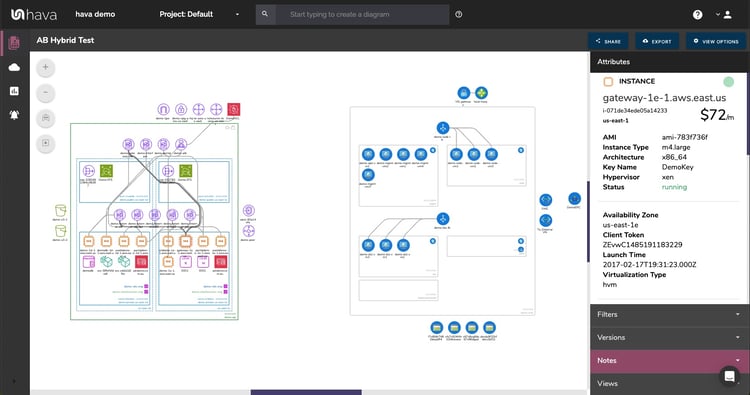750x395 pixels.
Task: Select purple lock gateway icon in AWS diagram
Action: [181, 110]
